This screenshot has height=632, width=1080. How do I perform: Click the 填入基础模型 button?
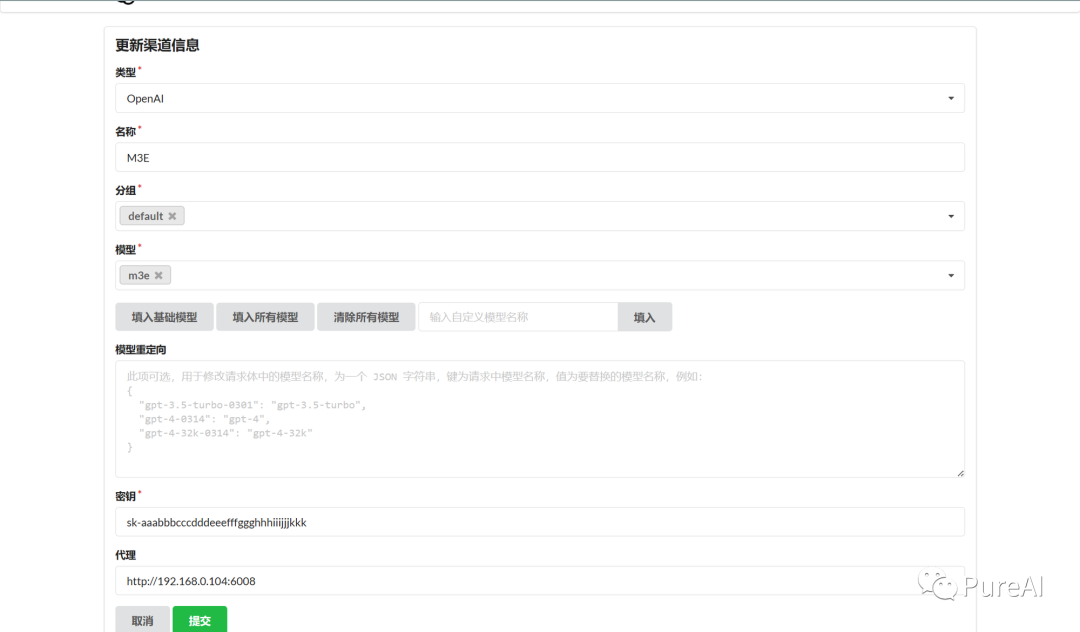pyautogui.click(x=163, y=316)
